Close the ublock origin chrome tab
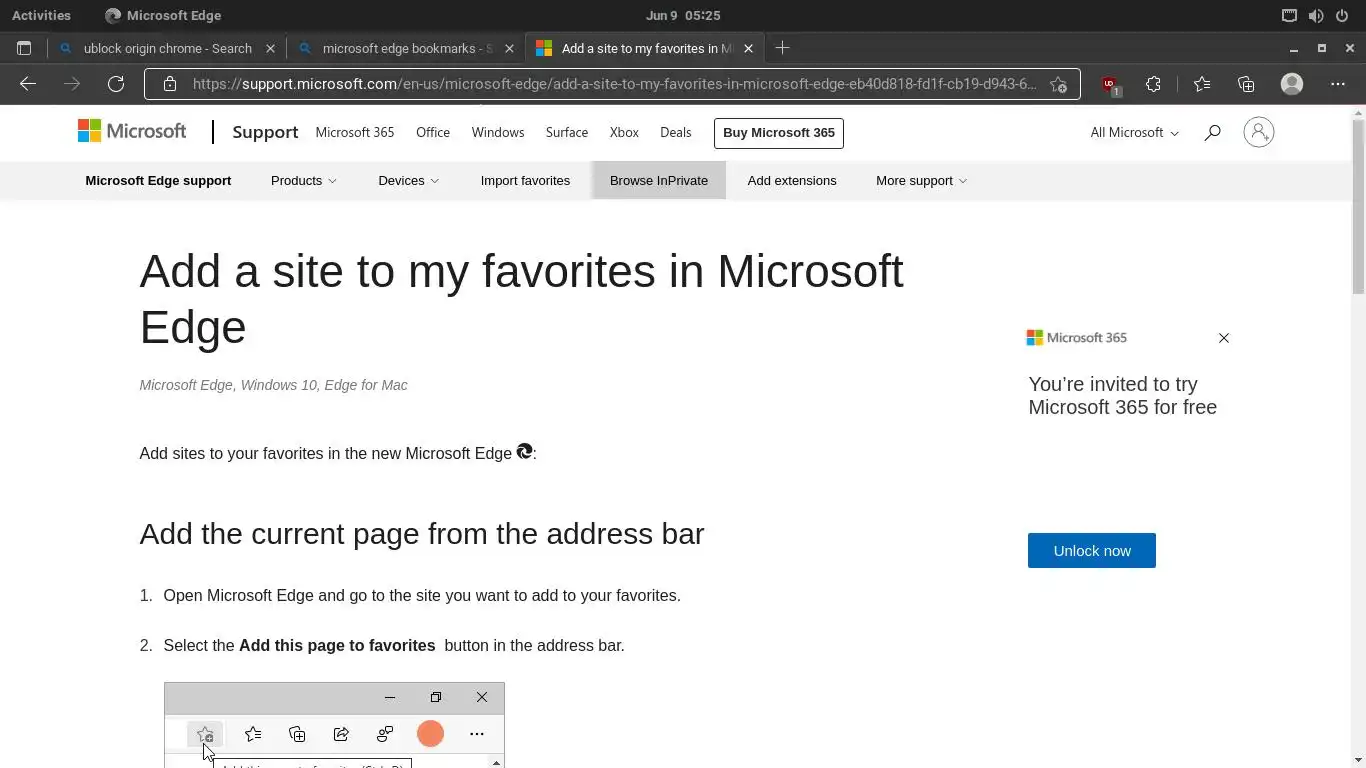1366x768 pixels. [270, 48]
